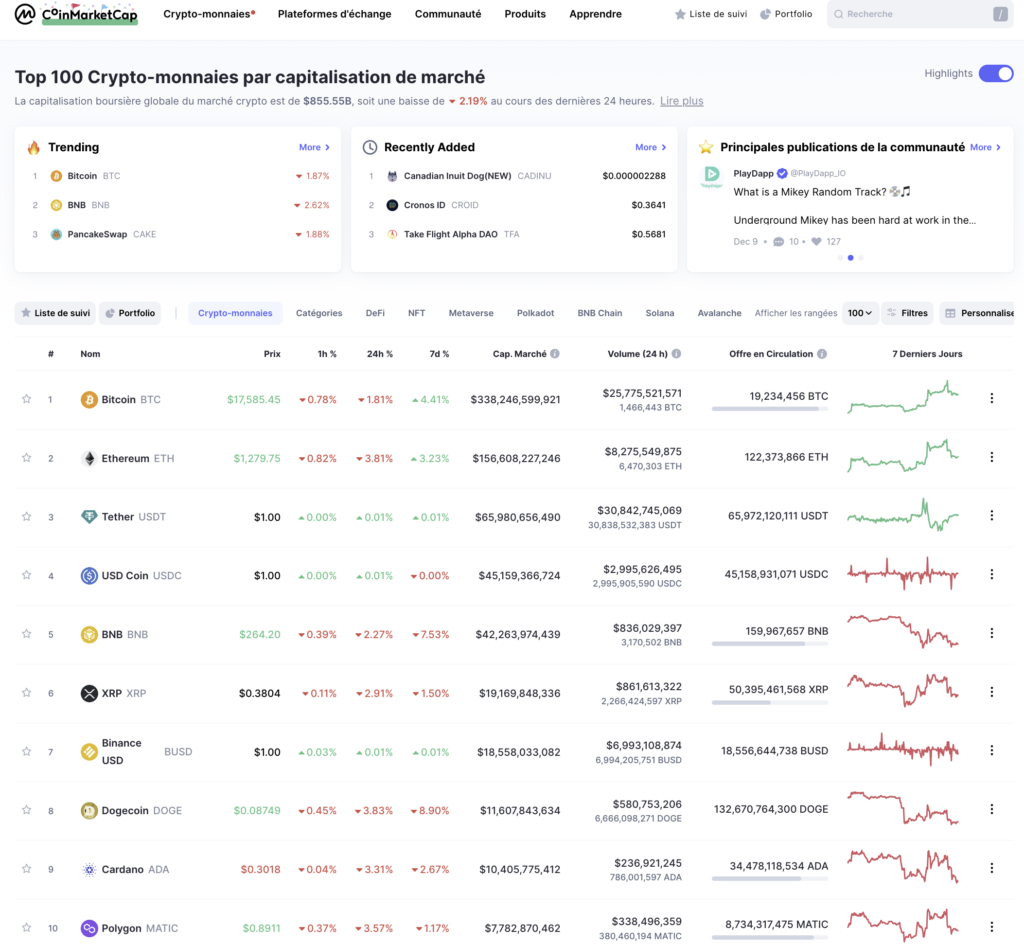Viewport: 1024px width, 946px height.
Task: Click the BNB logo icon in the table row
Action: click(89, 635)
